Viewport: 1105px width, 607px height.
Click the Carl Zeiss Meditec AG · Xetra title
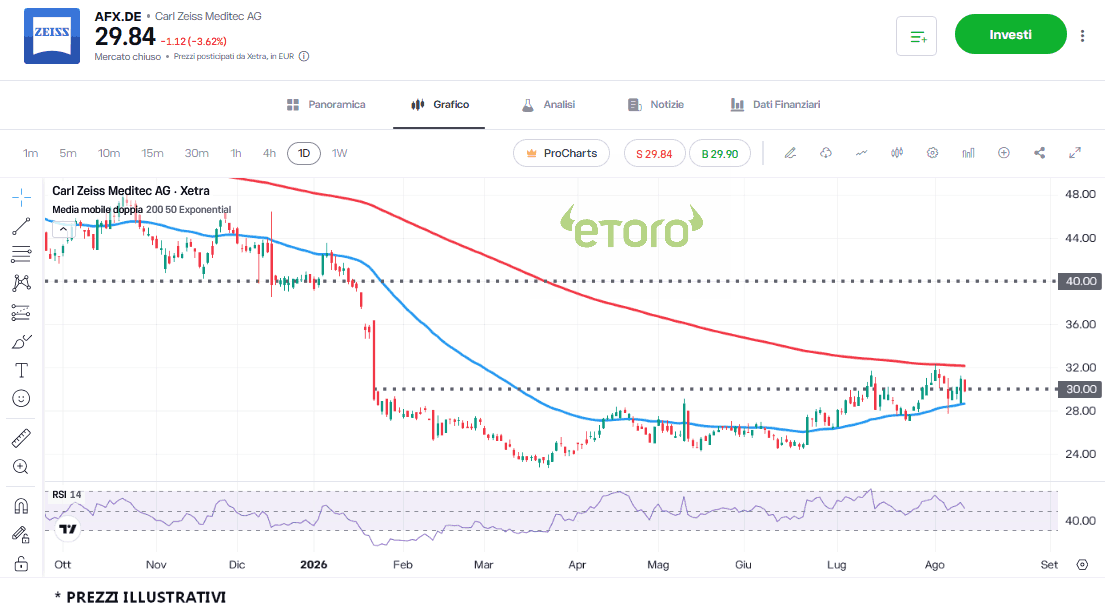[131, 191]
